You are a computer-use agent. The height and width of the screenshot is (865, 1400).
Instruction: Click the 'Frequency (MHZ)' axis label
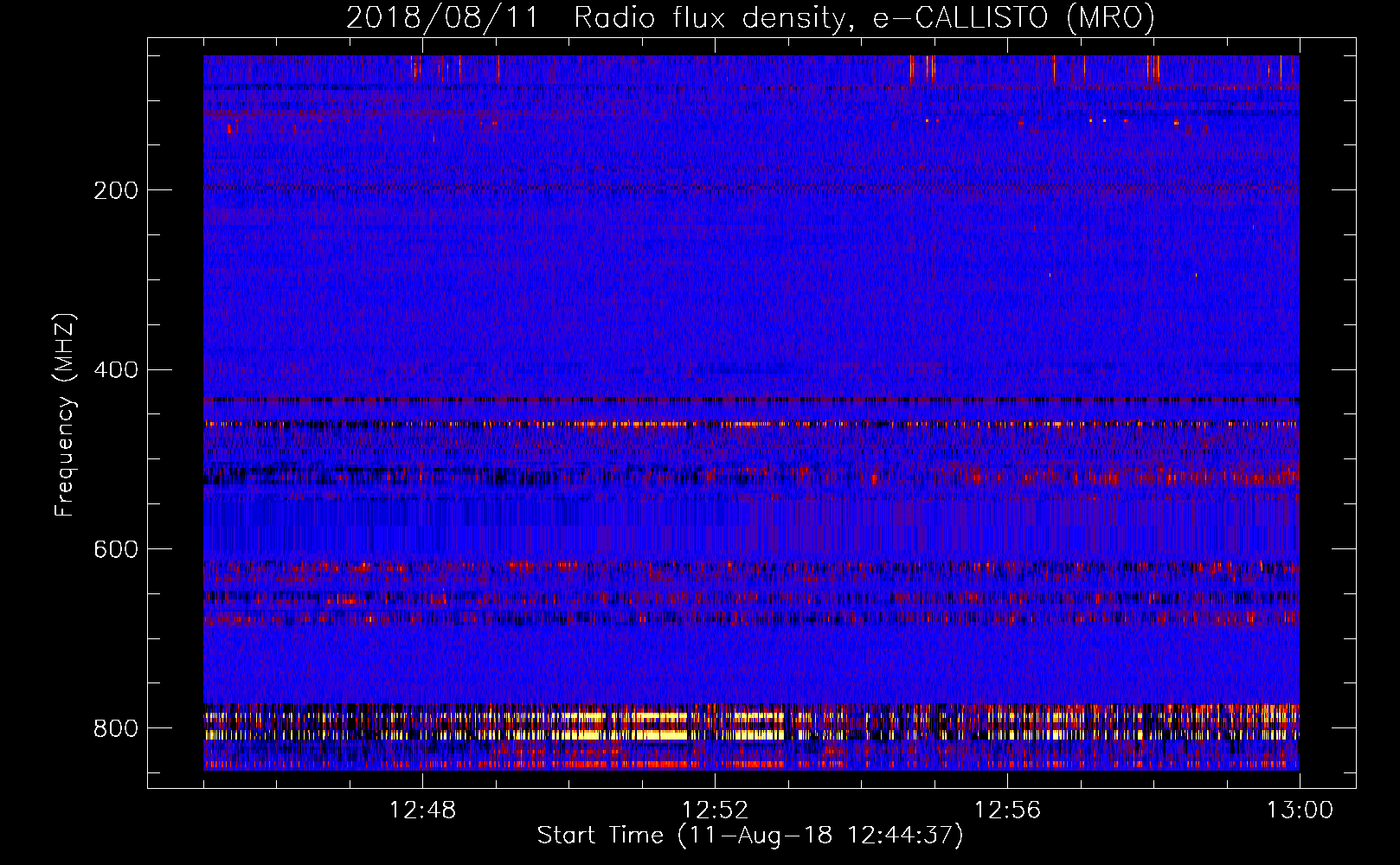[x=65, y=415]
